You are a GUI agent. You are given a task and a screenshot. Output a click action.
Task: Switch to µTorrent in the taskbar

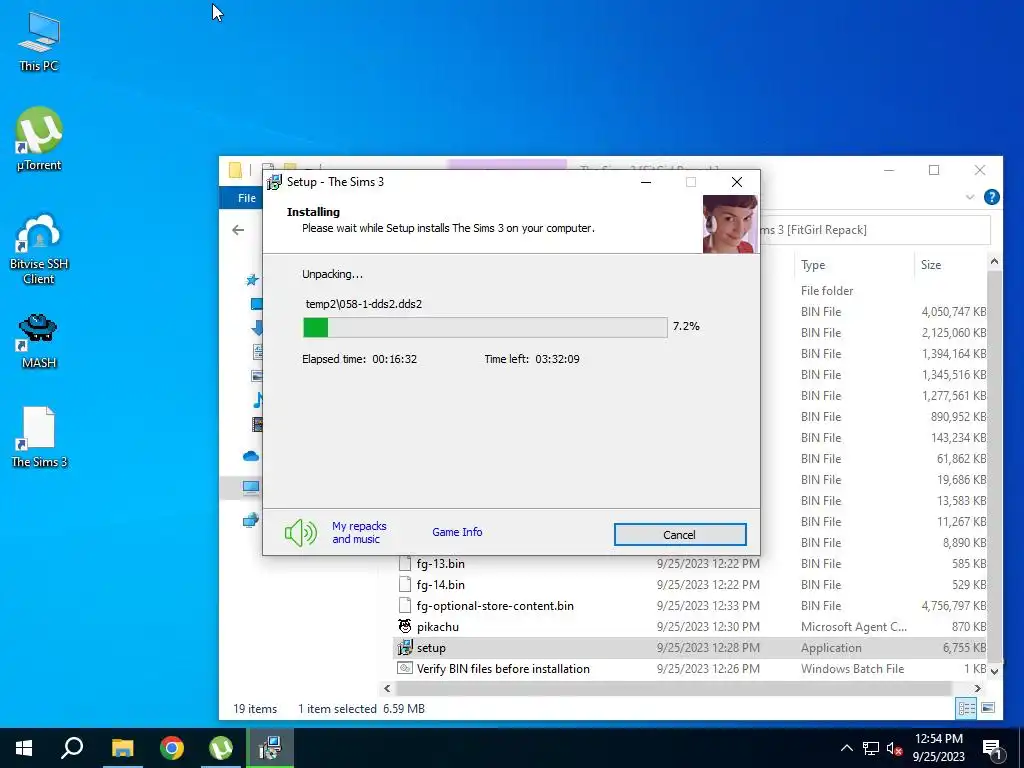pyautogui.click(x=221, y=748)
